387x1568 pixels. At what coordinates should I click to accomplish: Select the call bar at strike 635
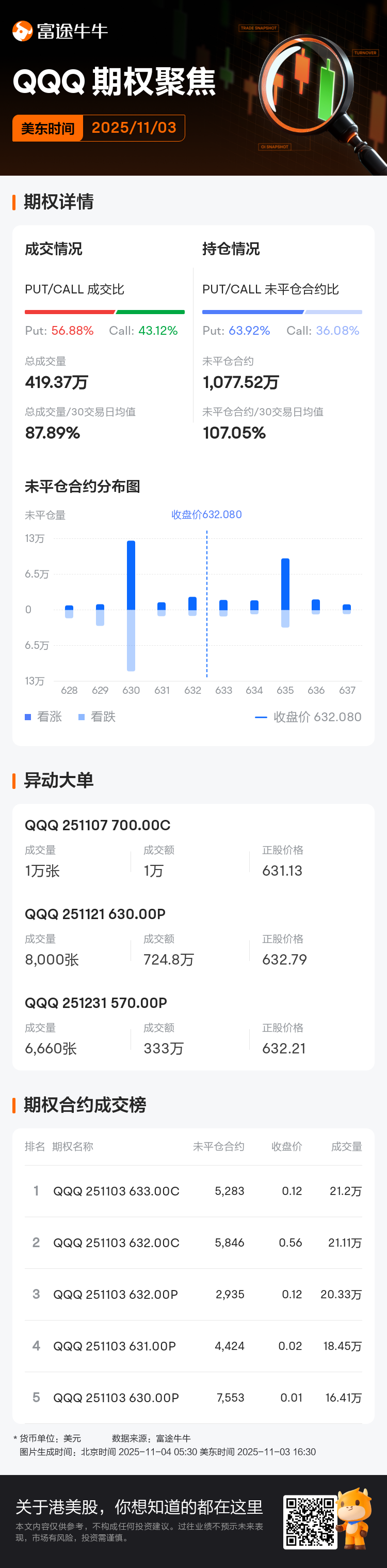point(285,583)
